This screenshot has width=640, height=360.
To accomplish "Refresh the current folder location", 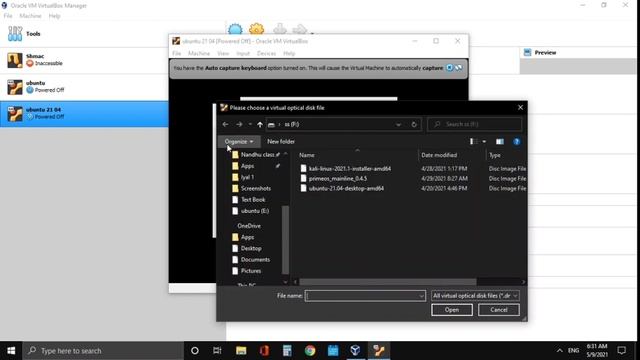I will [x=414, y=124].
